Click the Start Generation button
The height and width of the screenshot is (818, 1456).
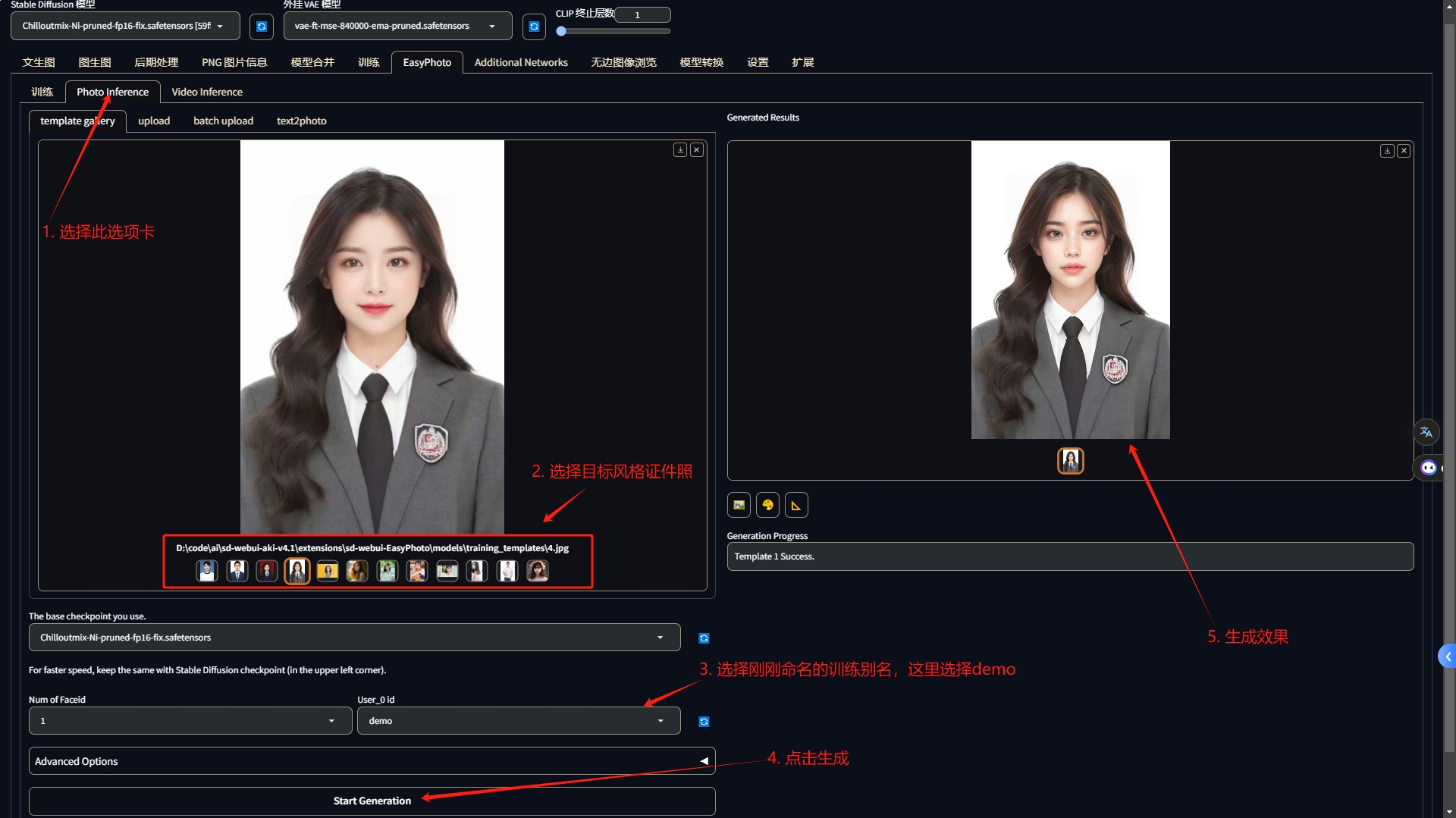pos(372,801)
